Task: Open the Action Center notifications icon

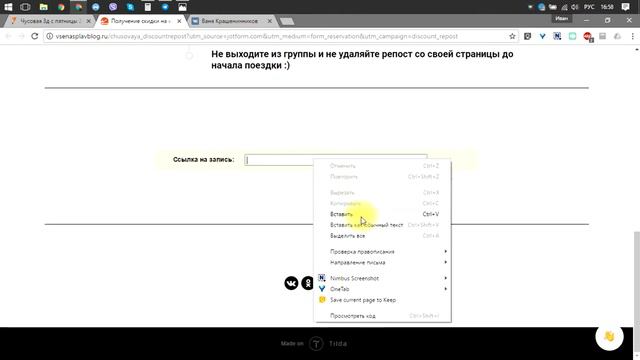Action: coord(625,7)
